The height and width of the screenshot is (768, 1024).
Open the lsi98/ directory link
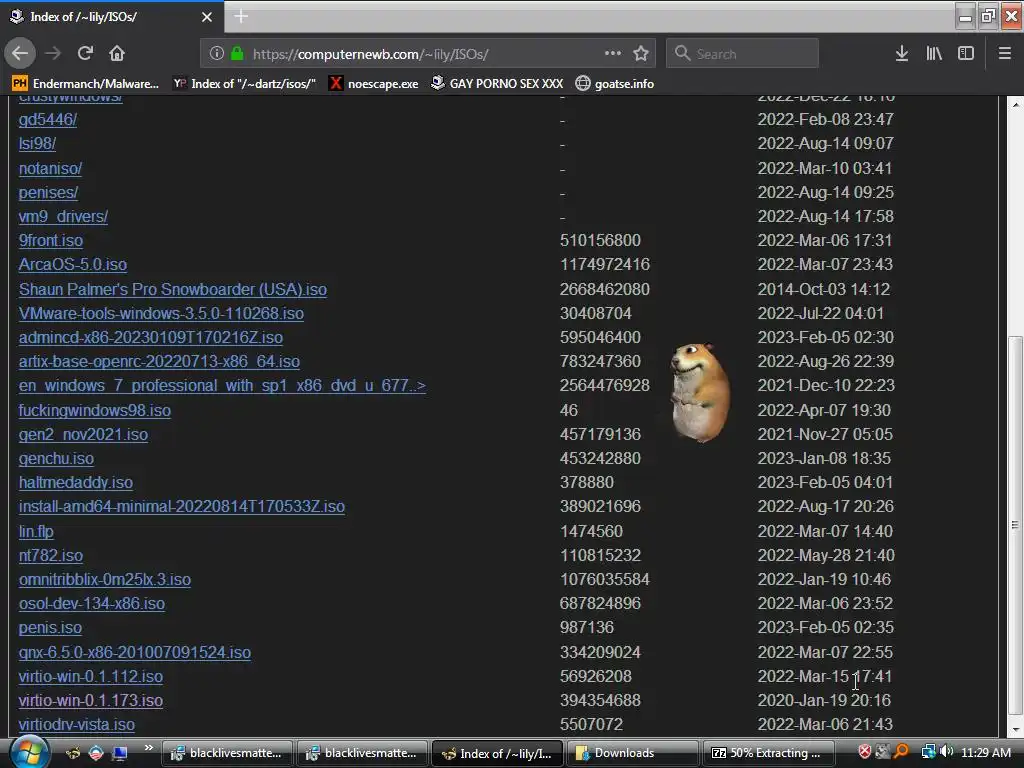(37, 144)
